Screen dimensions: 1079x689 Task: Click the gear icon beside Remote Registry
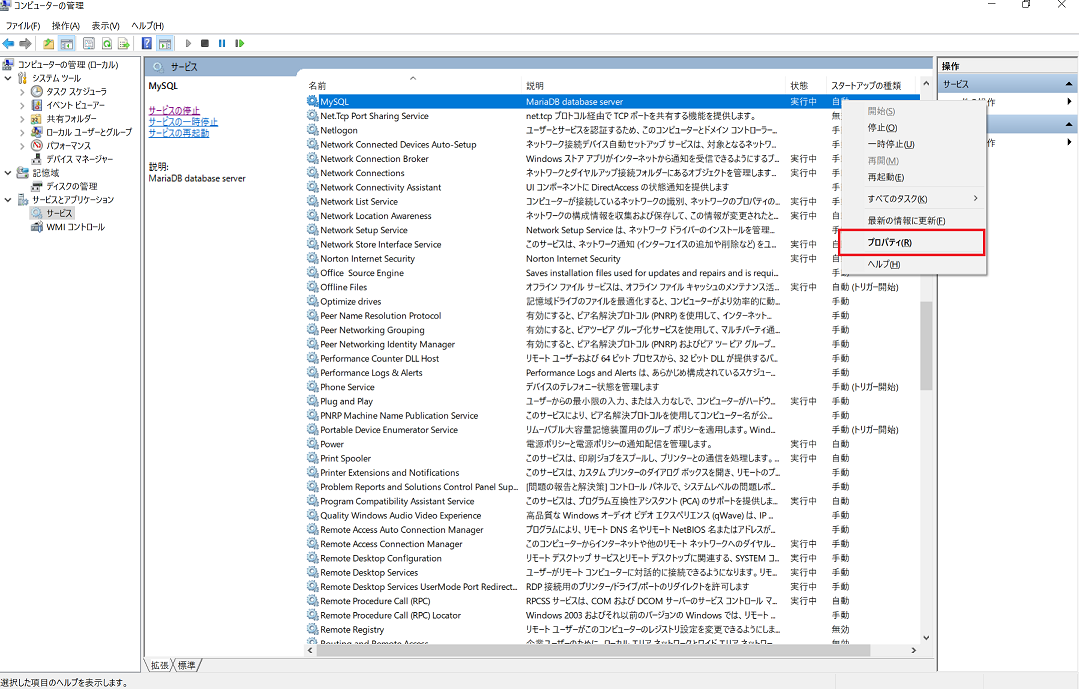(313, 630)
